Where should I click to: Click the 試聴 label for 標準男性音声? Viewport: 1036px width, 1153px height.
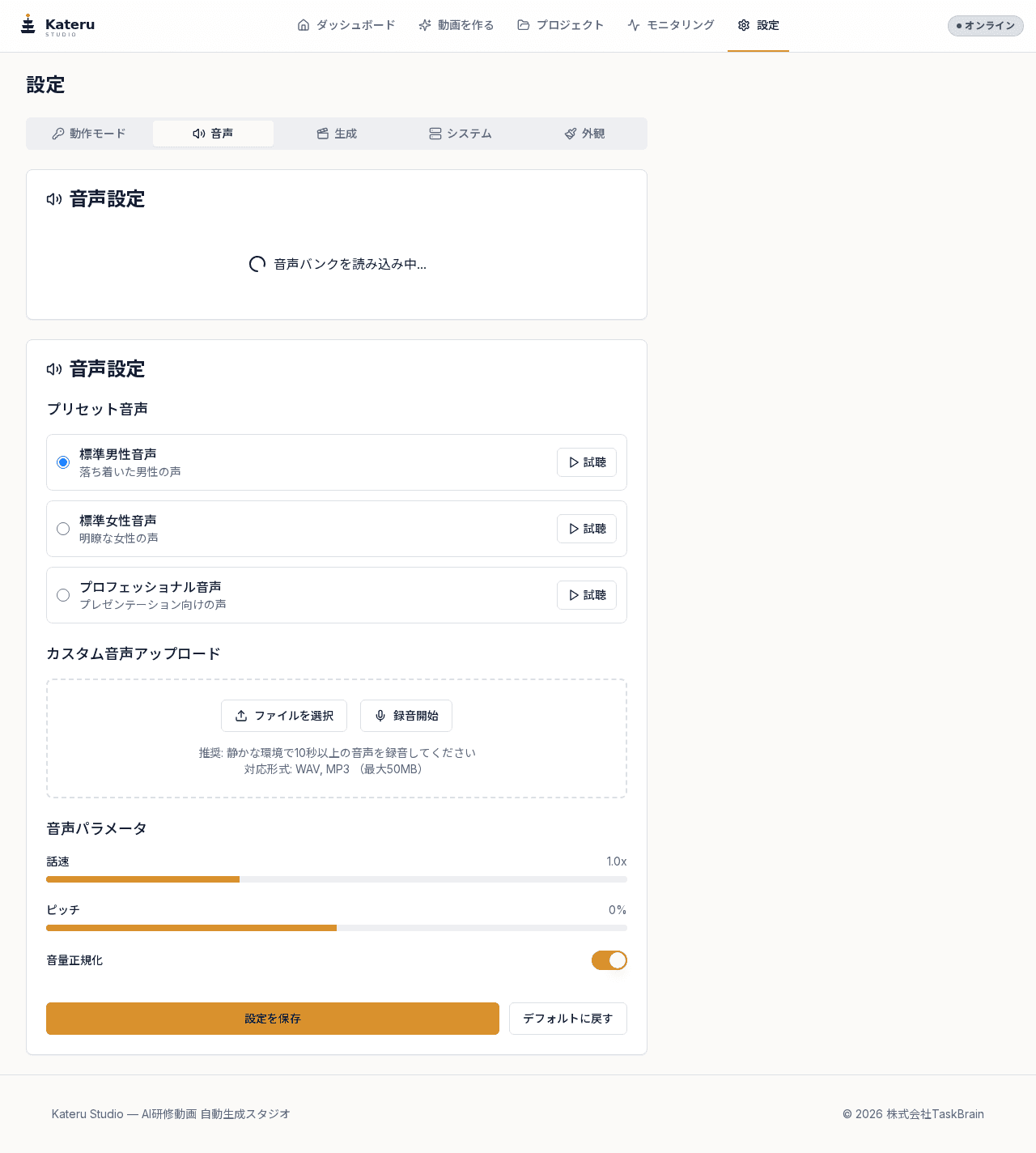click(595, 462)
